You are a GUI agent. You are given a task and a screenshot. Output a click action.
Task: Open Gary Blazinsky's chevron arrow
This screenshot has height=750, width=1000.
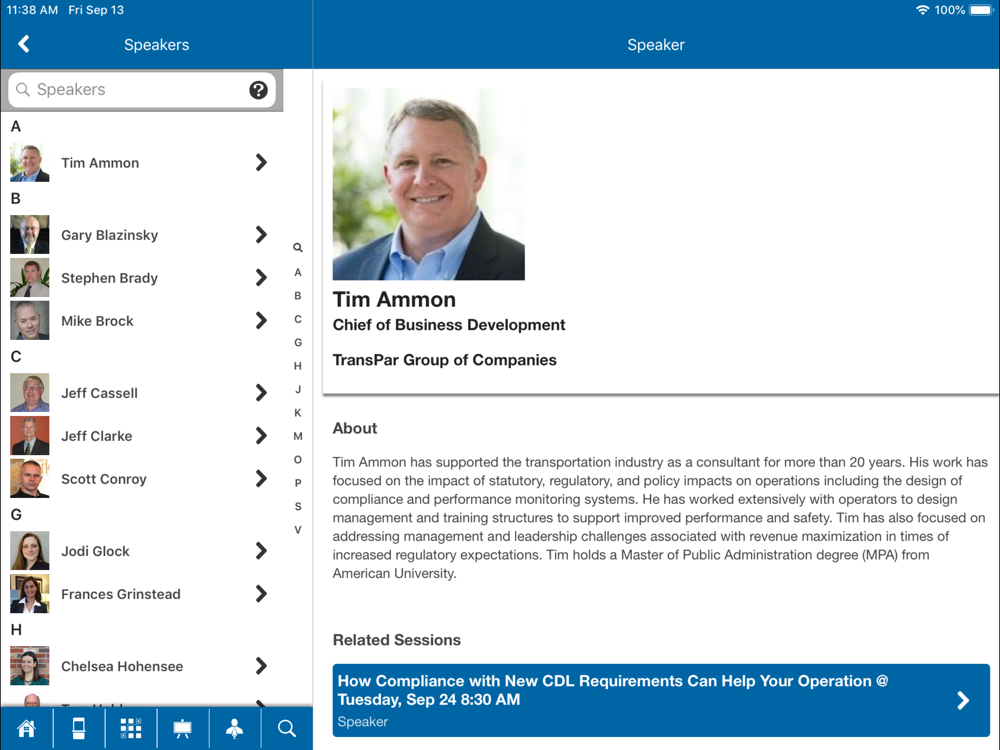(x=261, y=235)
